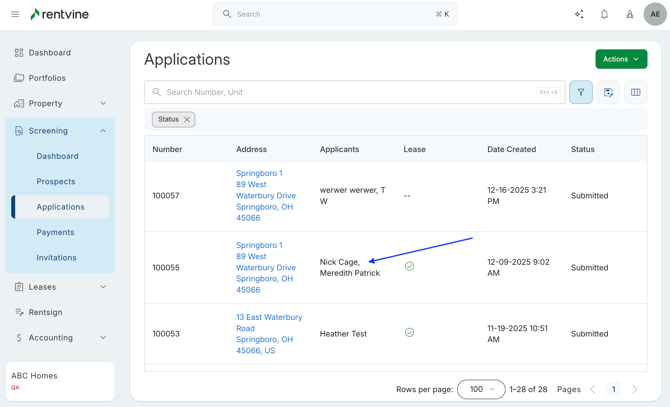Open the Rows per page dropdown
Viewport: 670px width, 407px height.
point(481,389)
